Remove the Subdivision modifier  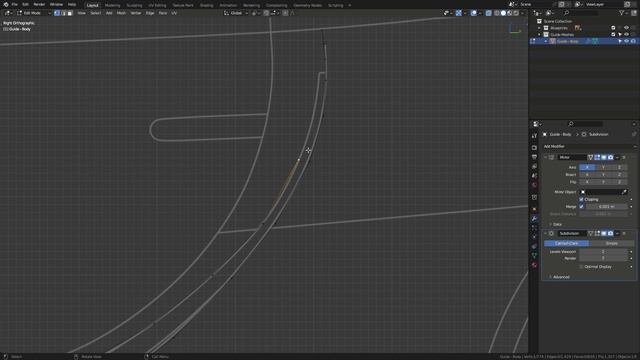pyautogui.click(x=624, y=233)
